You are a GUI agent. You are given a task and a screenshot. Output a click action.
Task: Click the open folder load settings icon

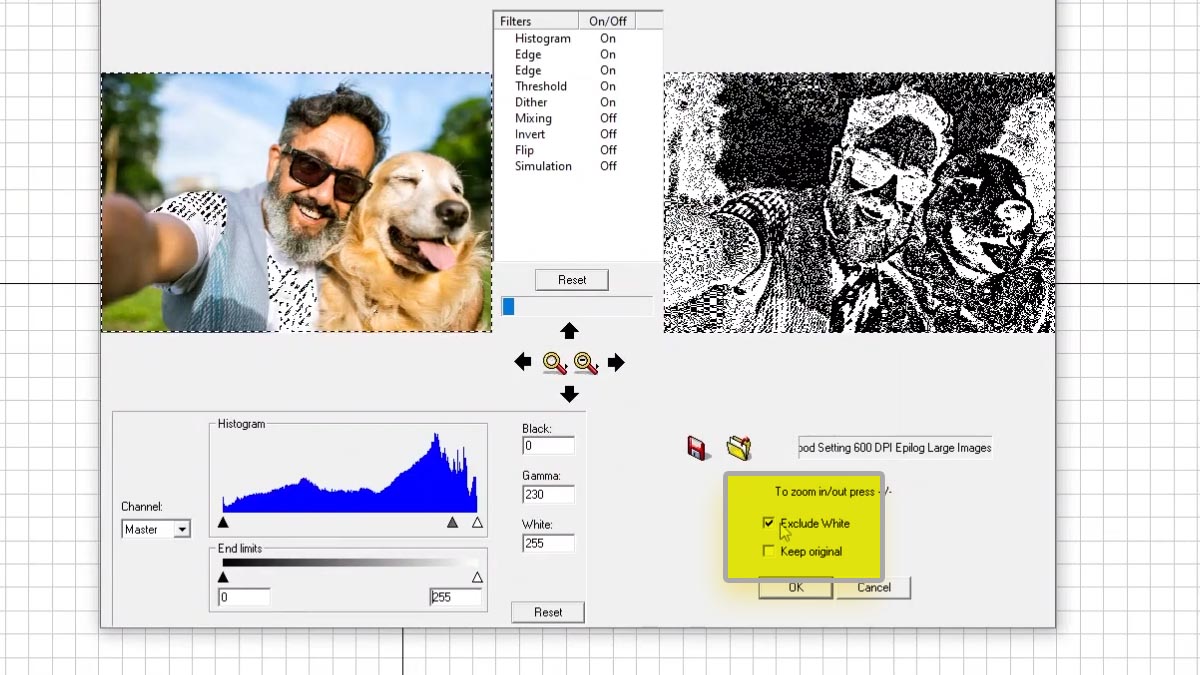coord(739,447)
